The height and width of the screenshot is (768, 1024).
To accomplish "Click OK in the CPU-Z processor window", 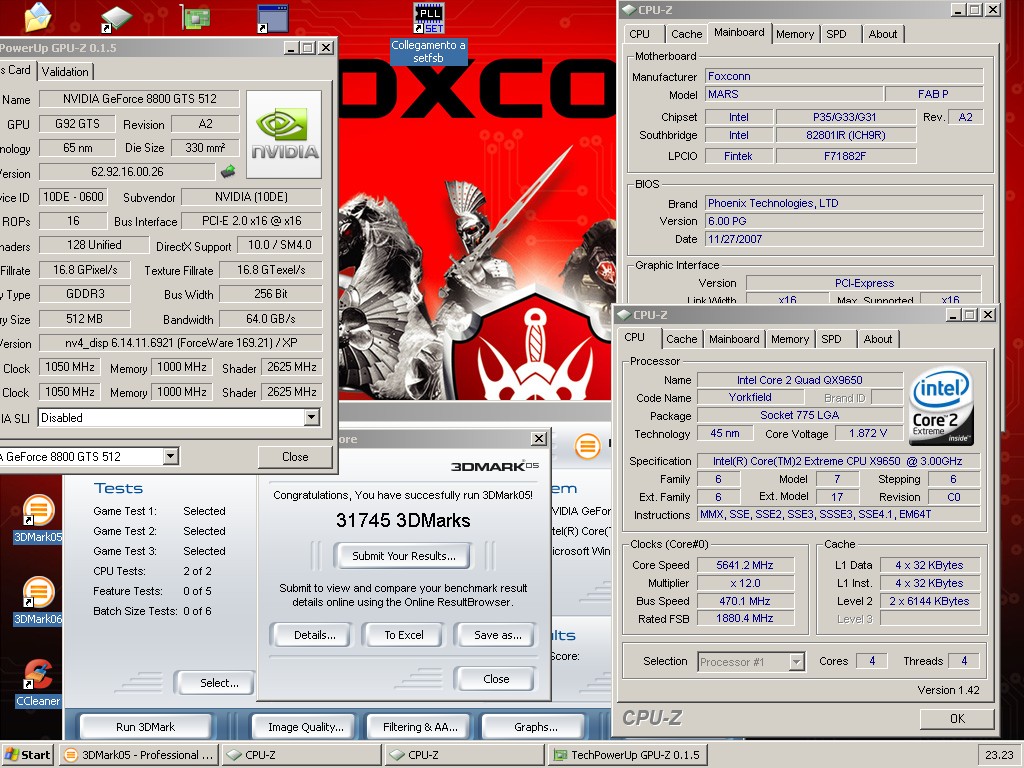I will 957,718.
